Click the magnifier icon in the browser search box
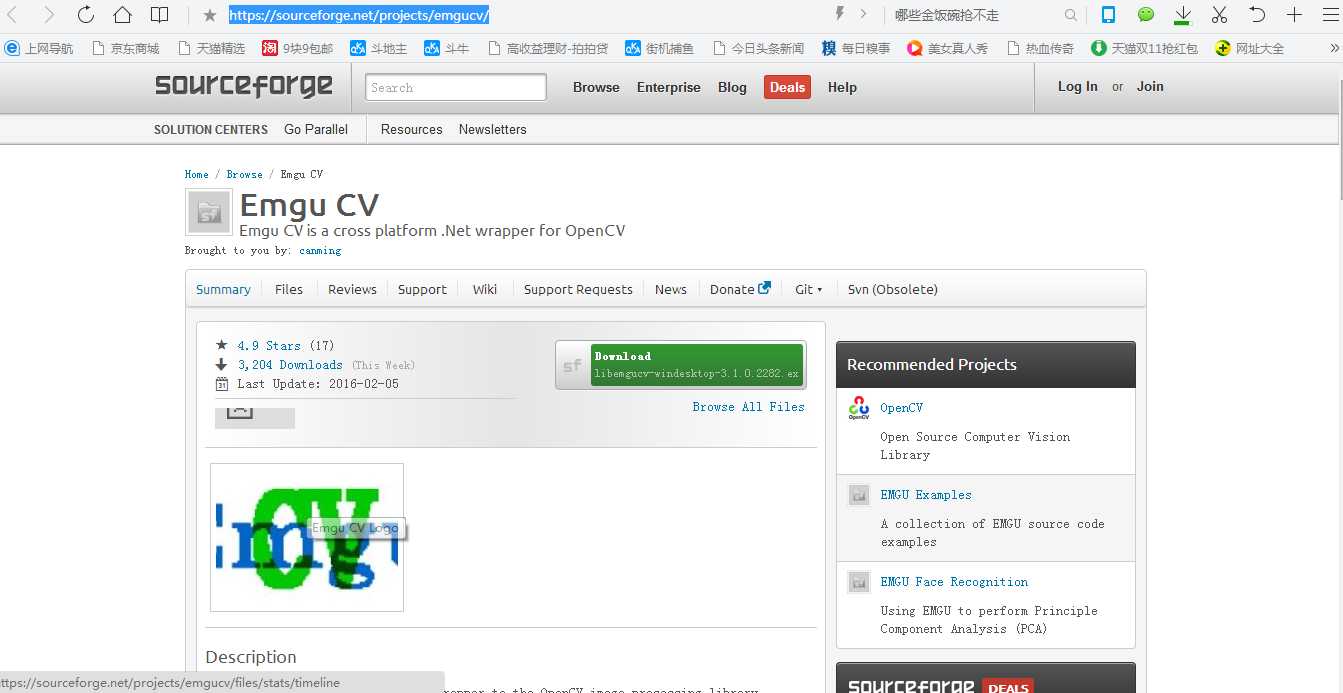This screenshot has height=693, width=1343. [1071, 15]
